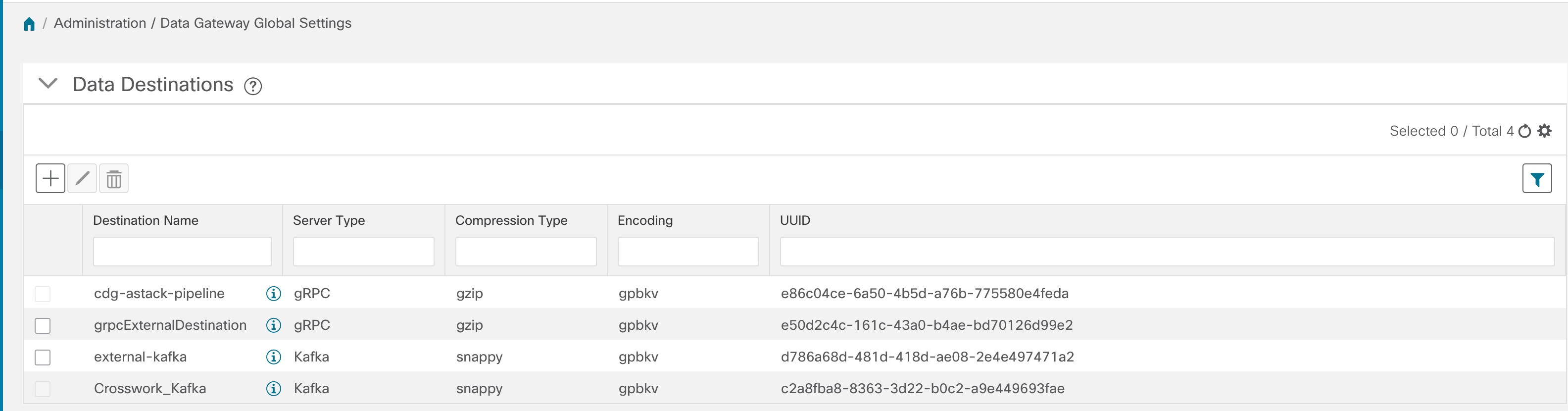
Task: Toggle the table filter funnel icon
Action: coord(1536,179)
